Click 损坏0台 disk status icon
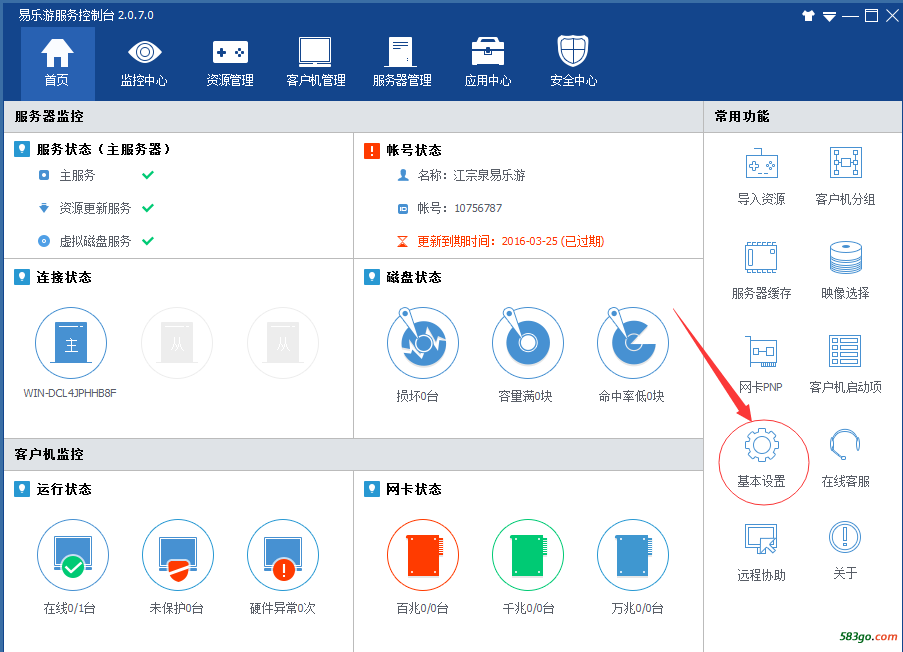 click(423, 343)
